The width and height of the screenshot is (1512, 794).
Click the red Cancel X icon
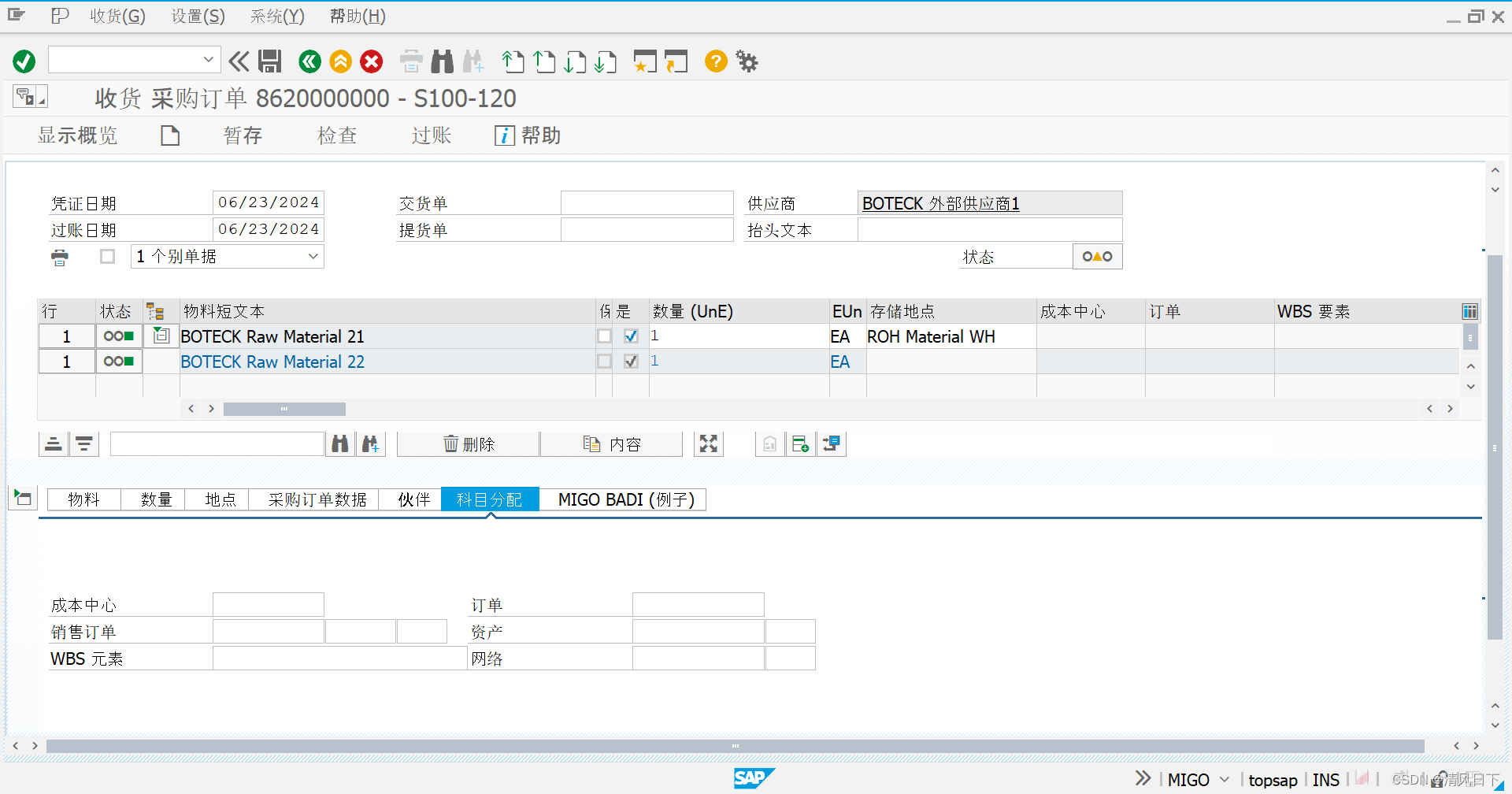point(372,61)
